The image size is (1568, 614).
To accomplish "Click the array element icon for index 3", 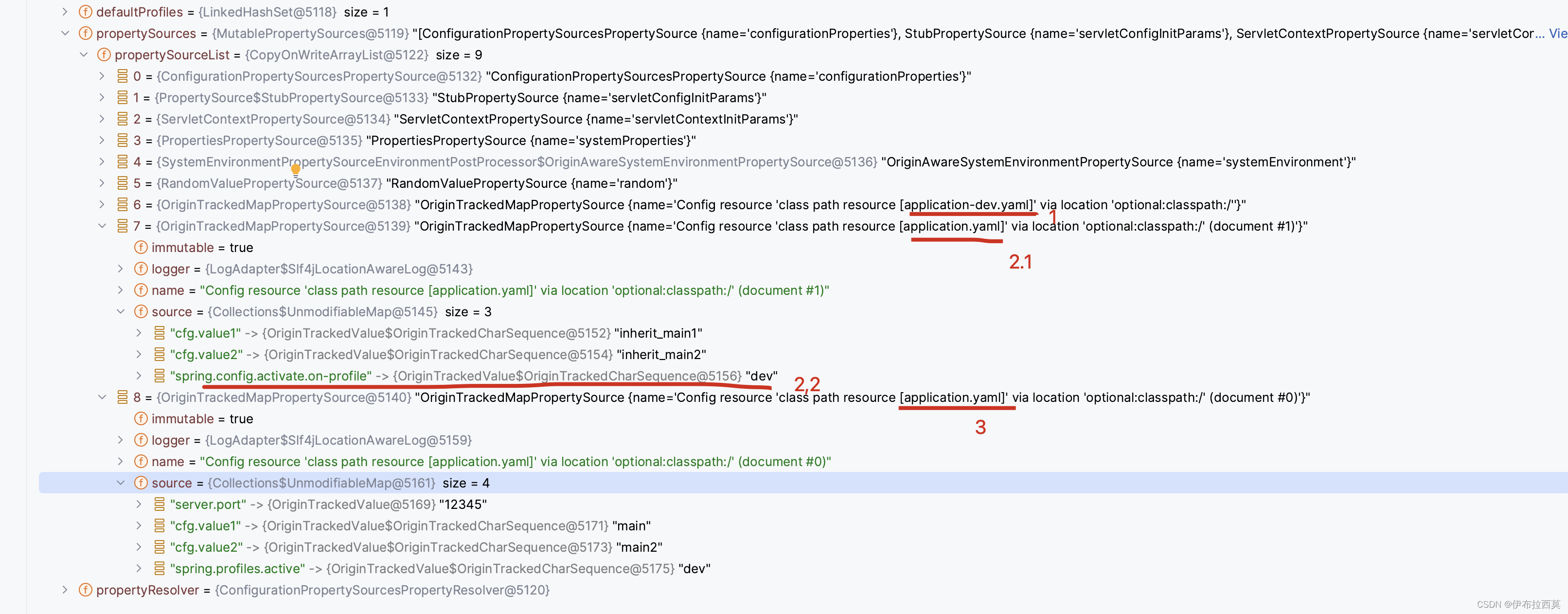I will 123,140.
